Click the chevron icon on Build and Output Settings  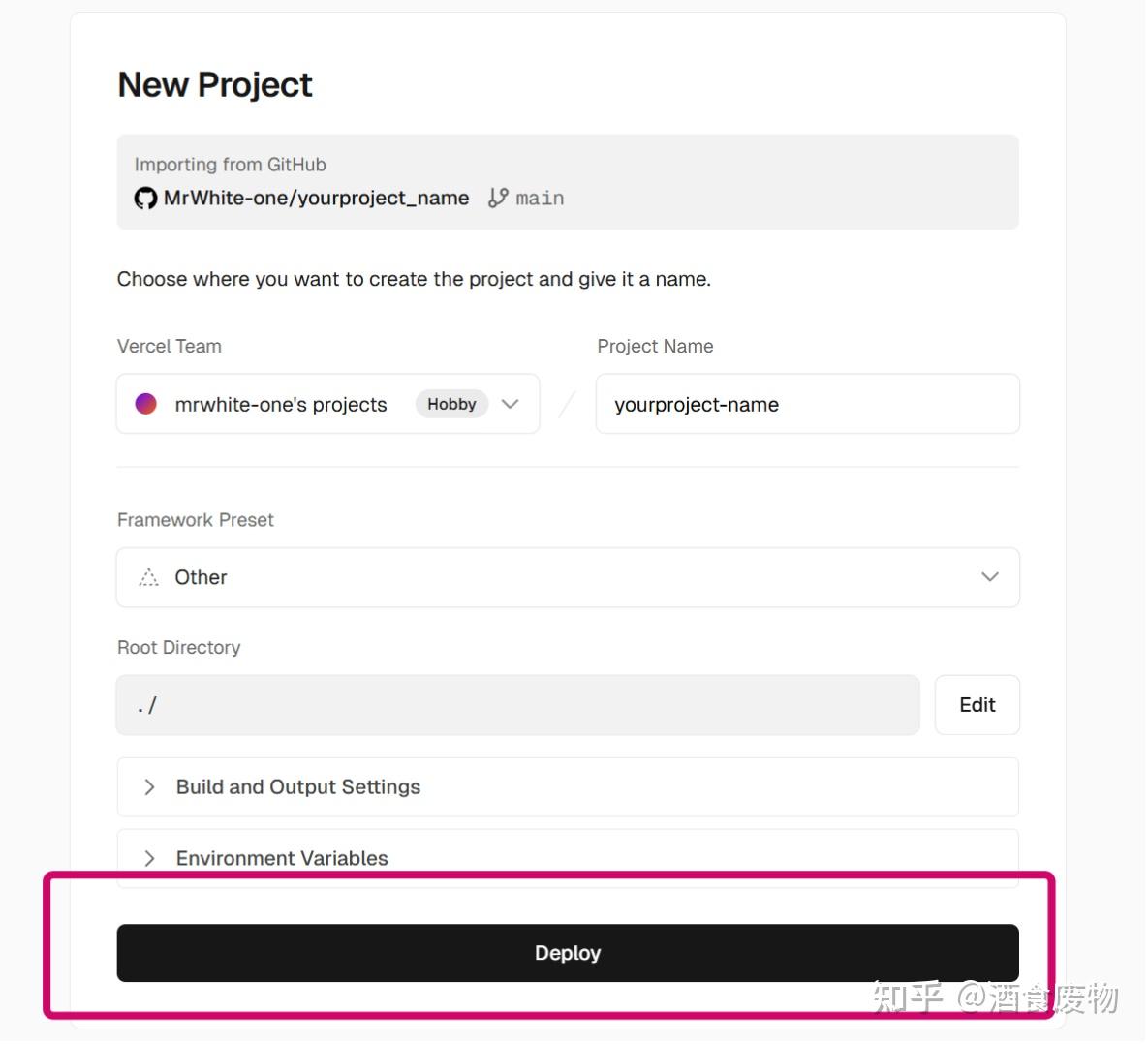pos(149,787)
